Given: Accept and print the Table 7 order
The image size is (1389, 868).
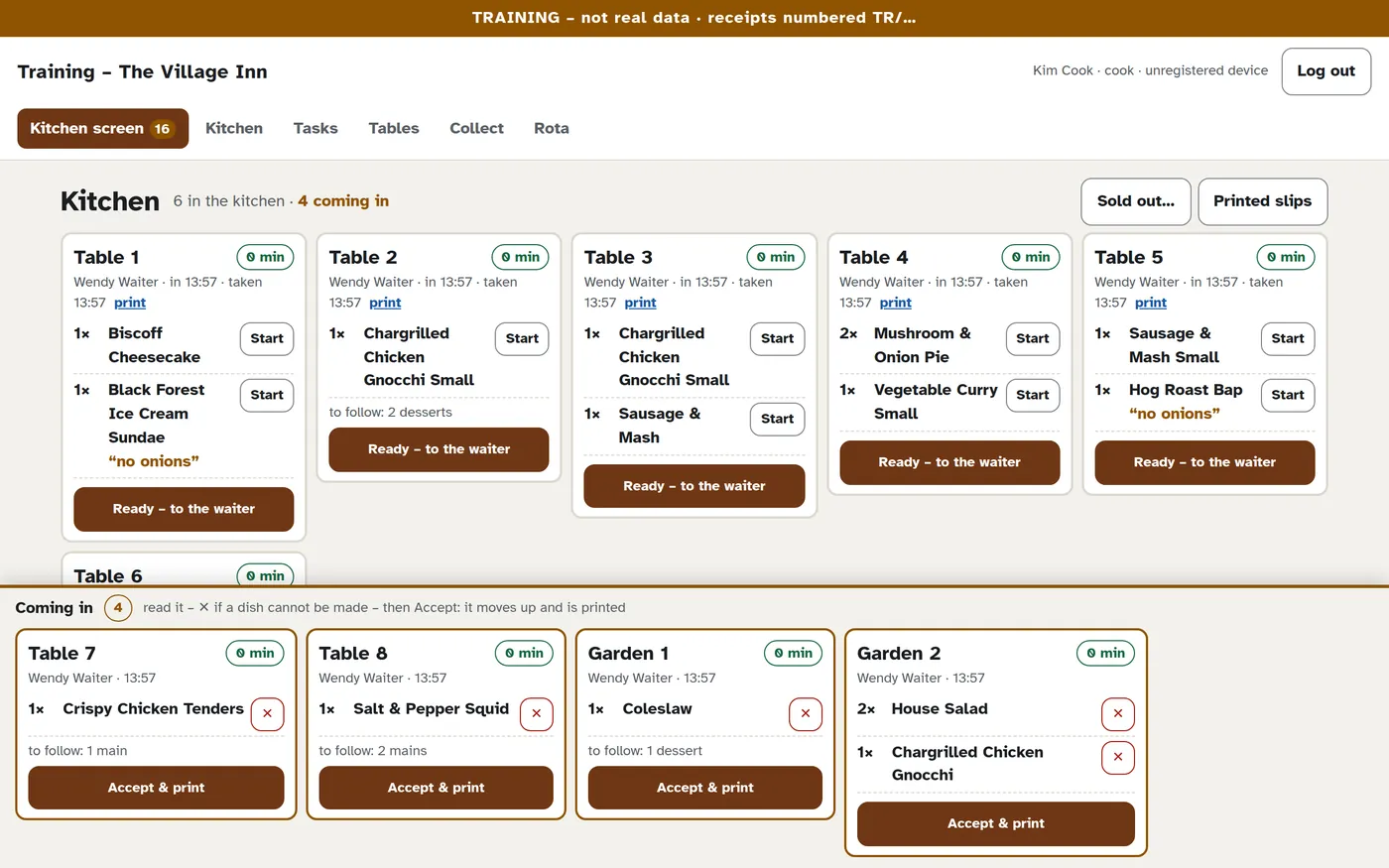Looking at the screenshot, I should point(156,788).
